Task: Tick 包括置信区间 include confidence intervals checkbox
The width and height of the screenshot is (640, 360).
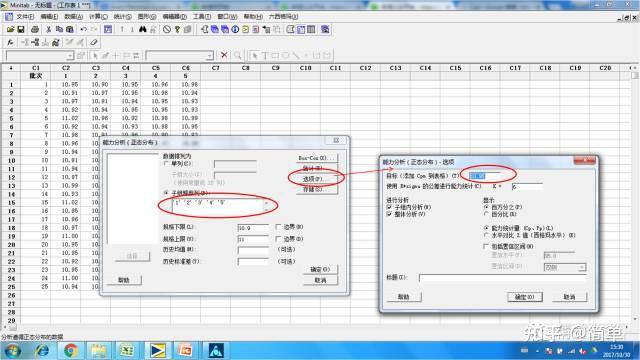Action: pos(486,247)
